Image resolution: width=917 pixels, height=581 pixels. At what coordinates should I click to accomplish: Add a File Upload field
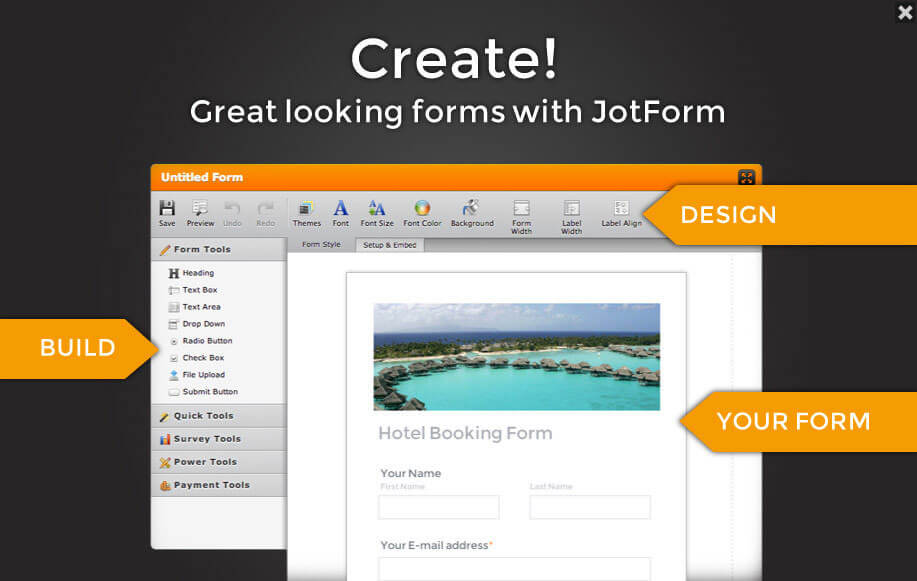[196, 374]
